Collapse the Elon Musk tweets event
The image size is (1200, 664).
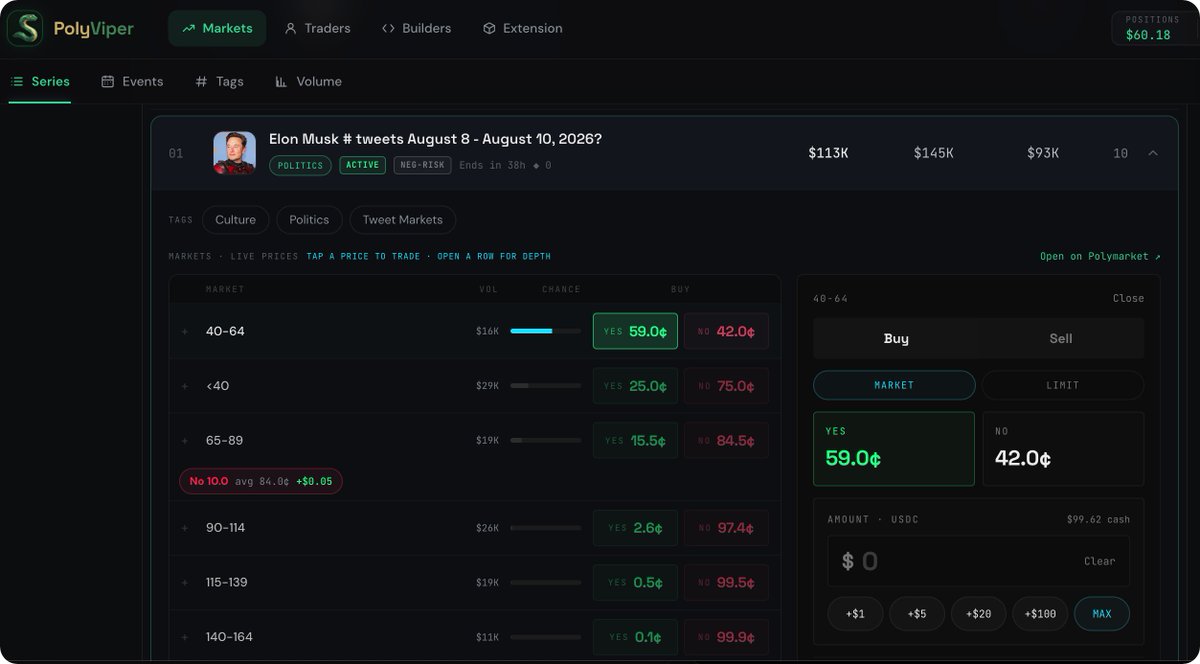point(1153,153)
